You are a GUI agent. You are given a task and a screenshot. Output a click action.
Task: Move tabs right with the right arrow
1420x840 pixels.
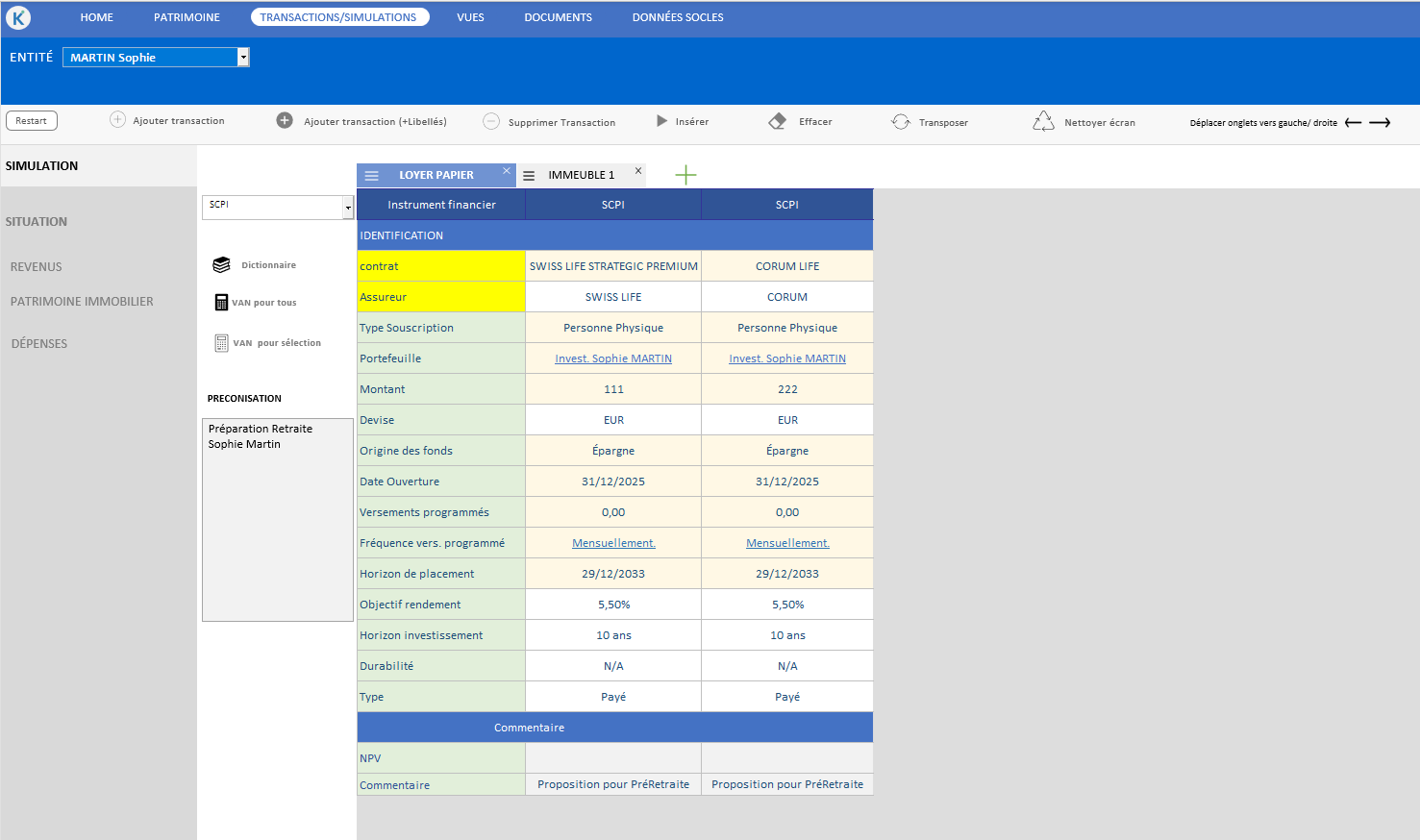(1381, 123)
